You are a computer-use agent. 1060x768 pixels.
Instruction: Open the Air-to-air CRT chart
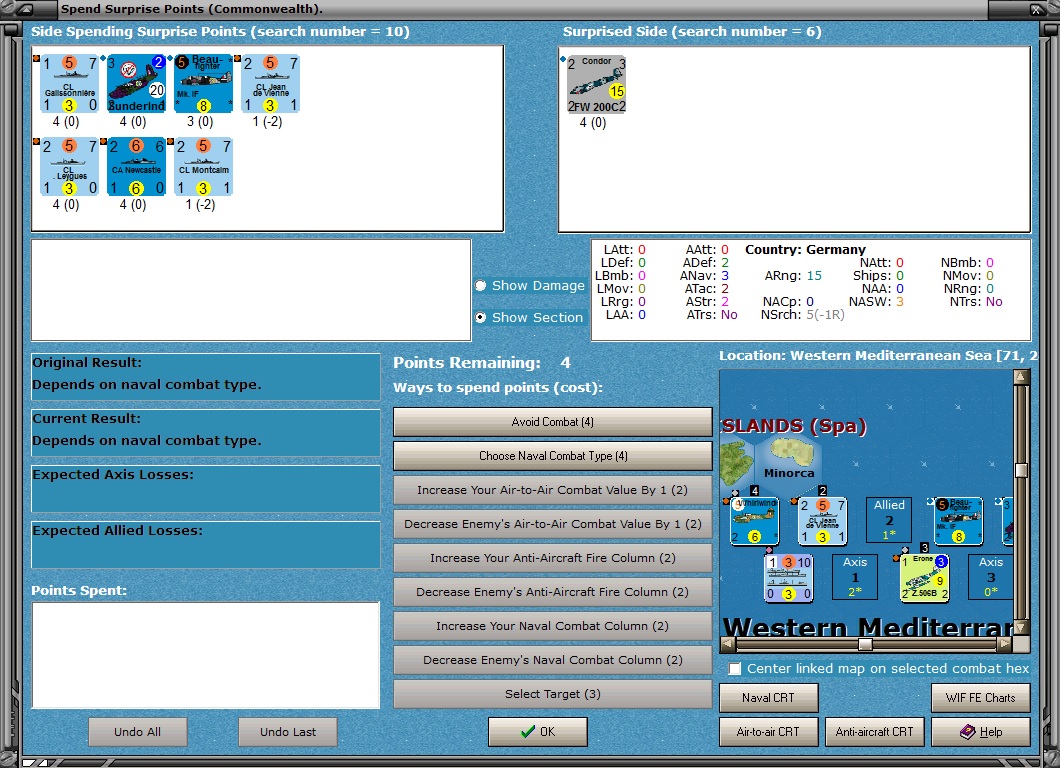pyautogui.click(x=768, y=731)
